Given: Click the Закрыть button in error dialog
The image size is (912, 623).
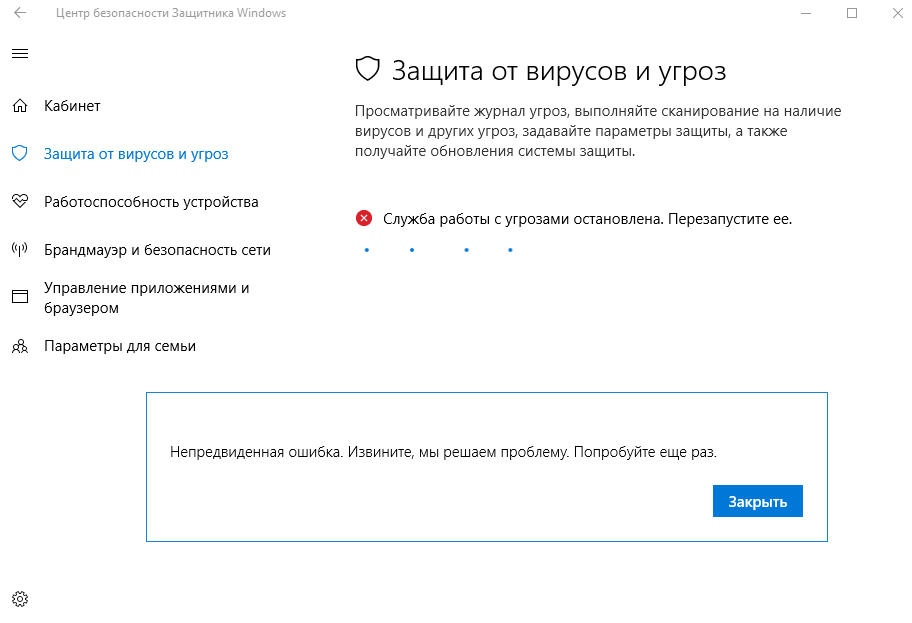Looking at the screenshot, I should point(758,501).
